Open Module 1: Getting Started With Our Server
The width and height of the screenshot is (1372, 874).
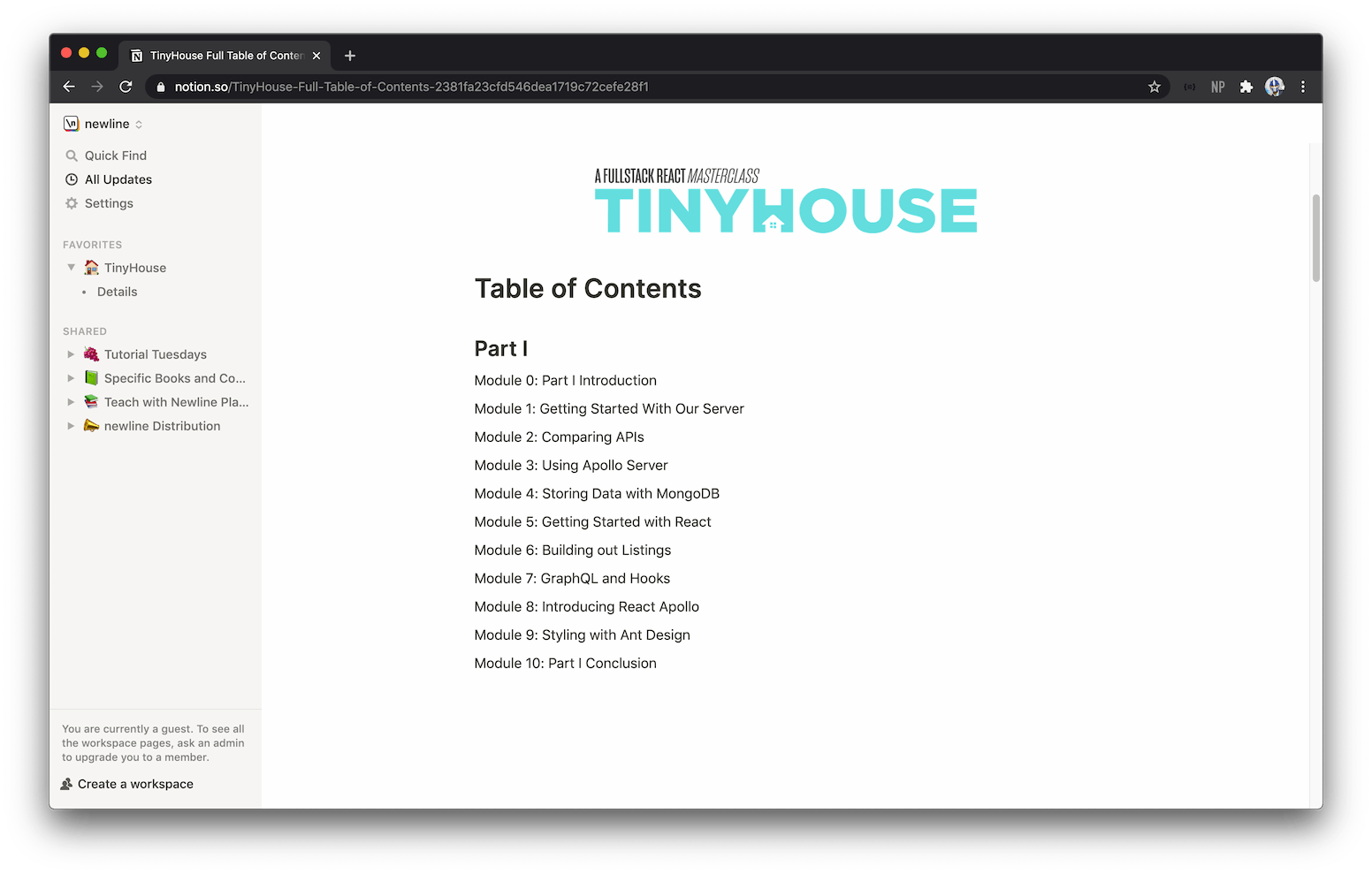(x=609, y=409)
